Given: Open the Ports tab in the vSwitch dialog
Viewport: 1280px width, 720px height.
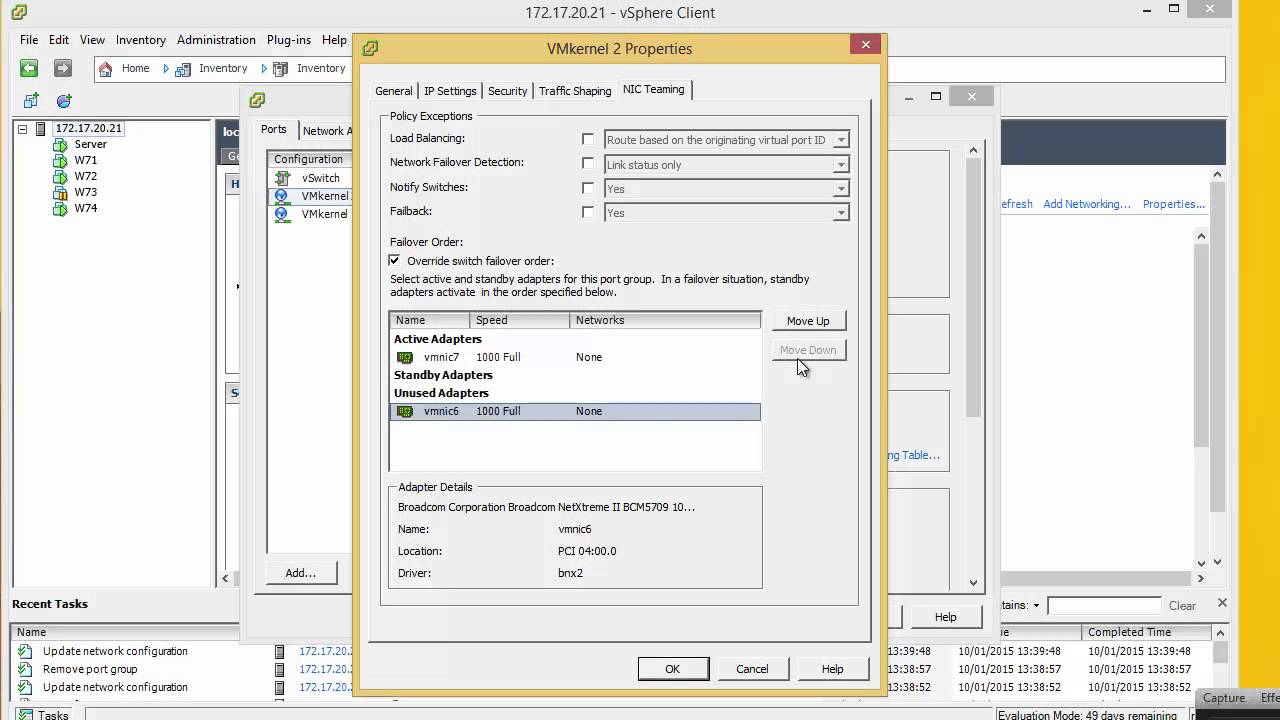Looking at the screenshot, I should pyautogui.click(x=274, y=129).
